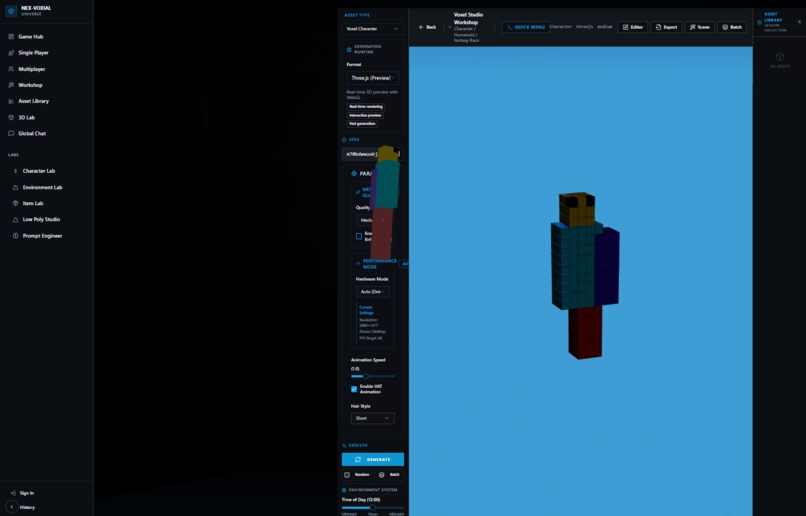Screen dimensions: 806x516
Task: Click the Batch button in the top toolbar
Action: click(732, 27)
